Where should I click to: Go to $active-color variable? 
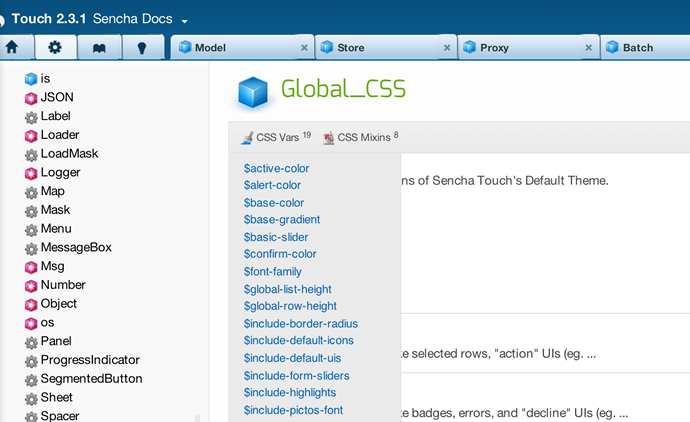tap(276, 168)
